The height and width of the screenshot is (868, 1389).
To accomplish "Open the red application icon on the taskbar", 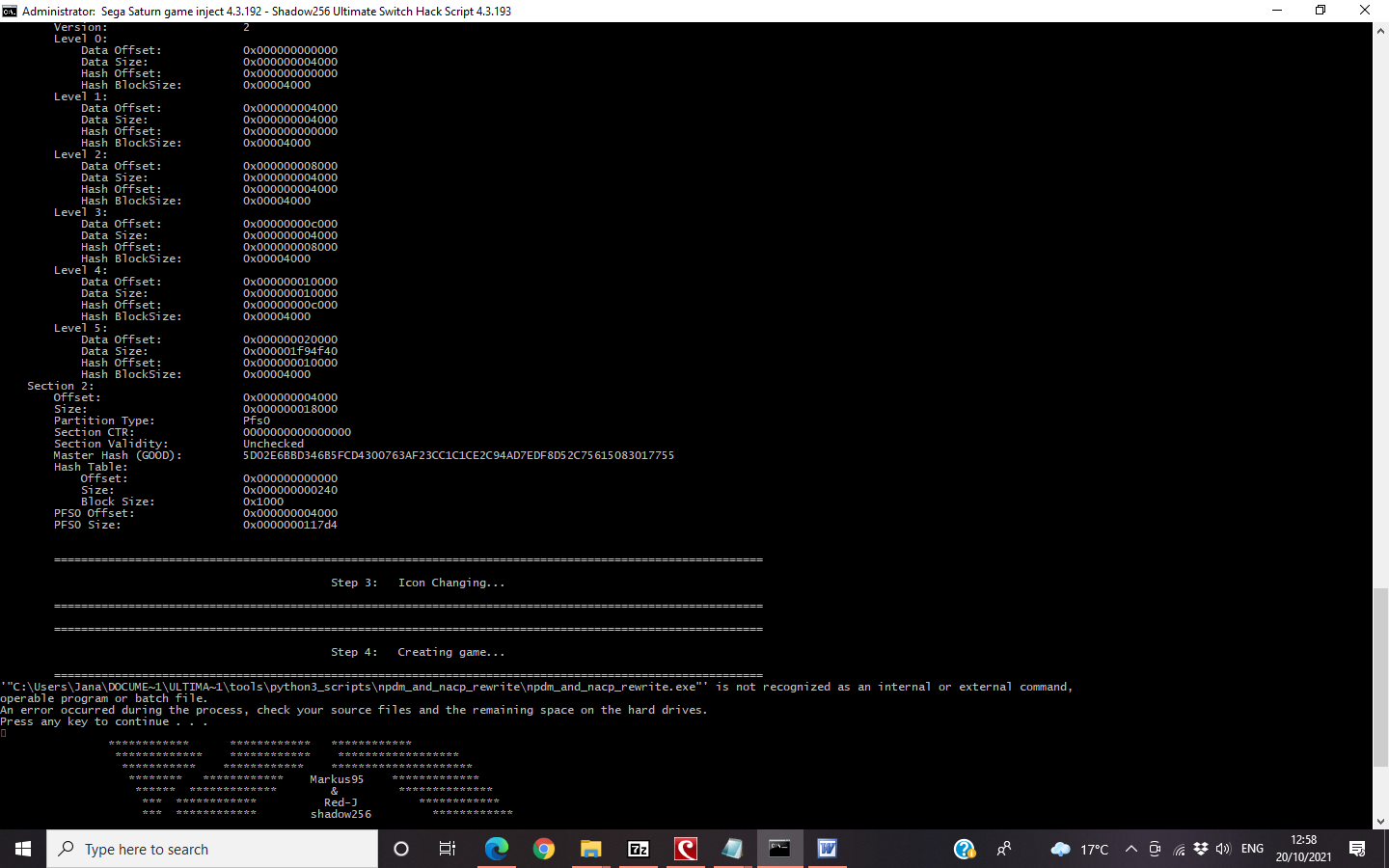I will (x=686, y=849).
